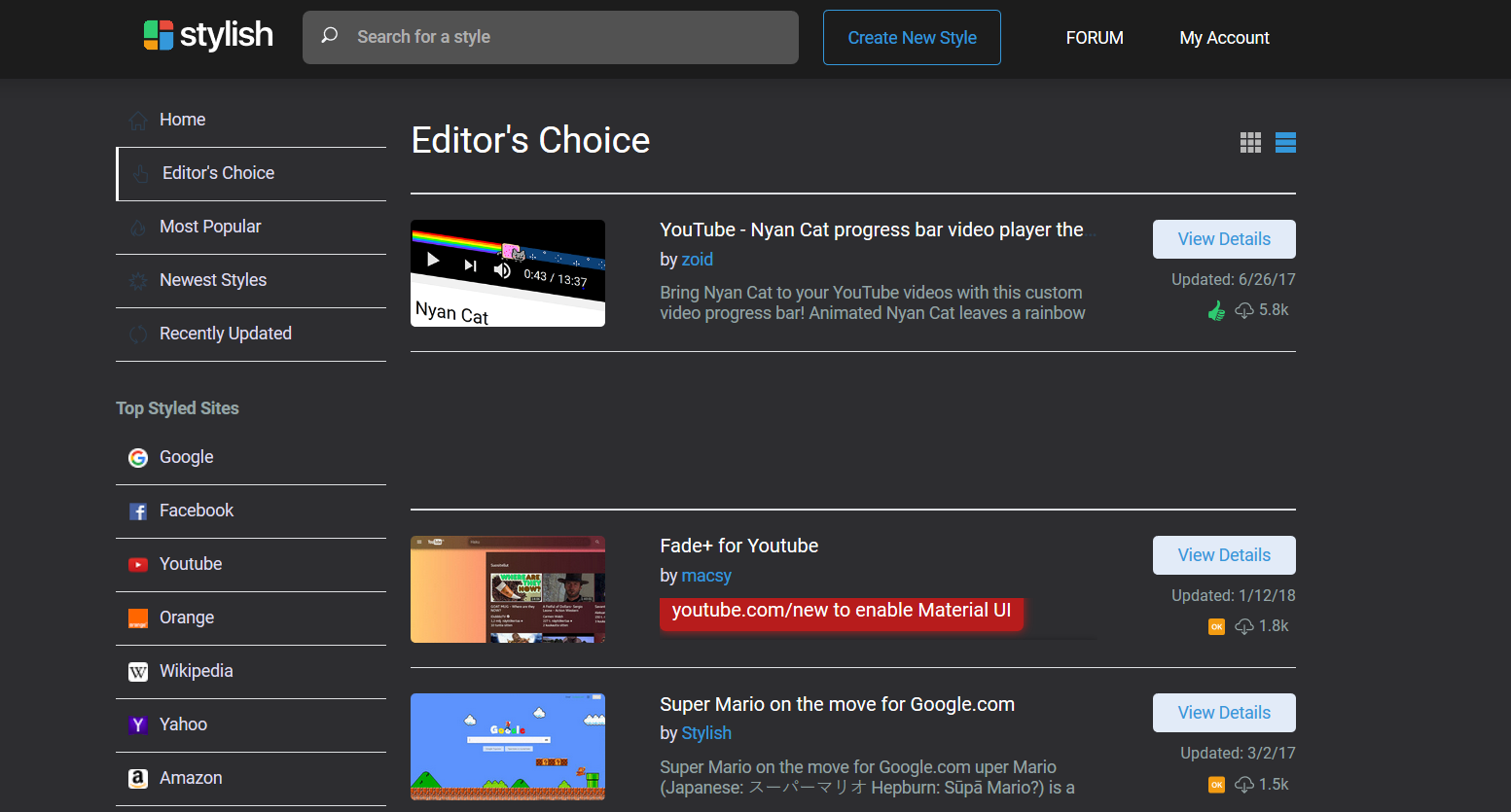Click red youtube.com/new Material UI banner
This screenshot has height=812, width=1511.
click(x=842, y=613)
